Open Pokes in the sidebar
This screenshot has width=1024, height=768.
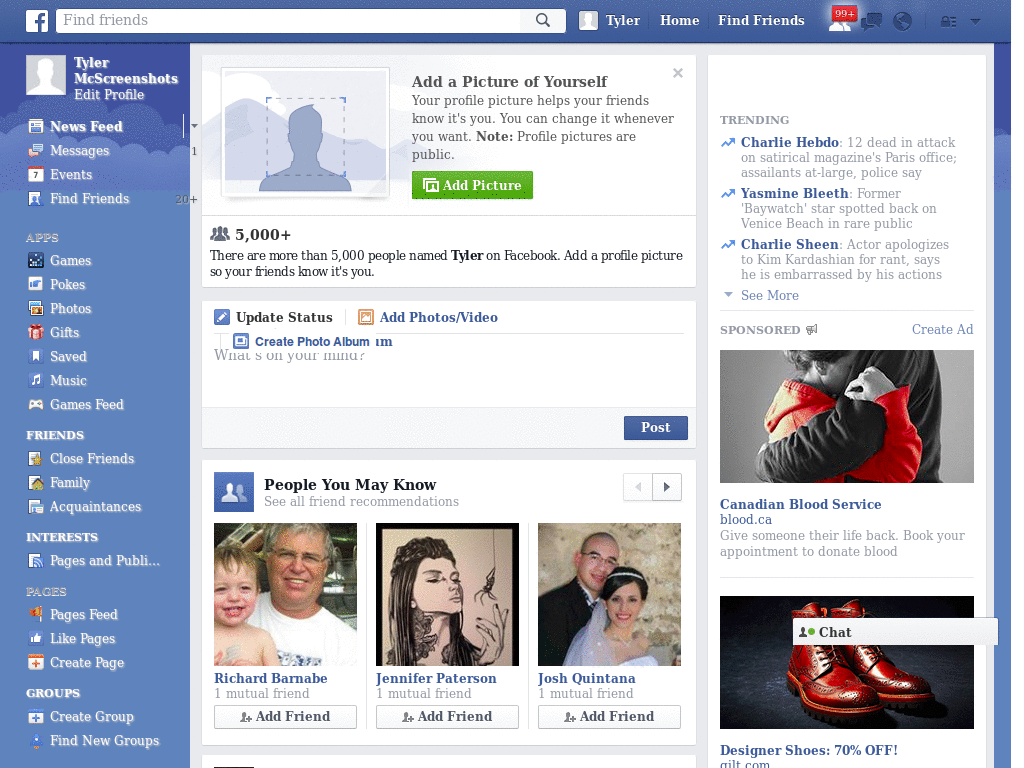[x=67, y=285]
